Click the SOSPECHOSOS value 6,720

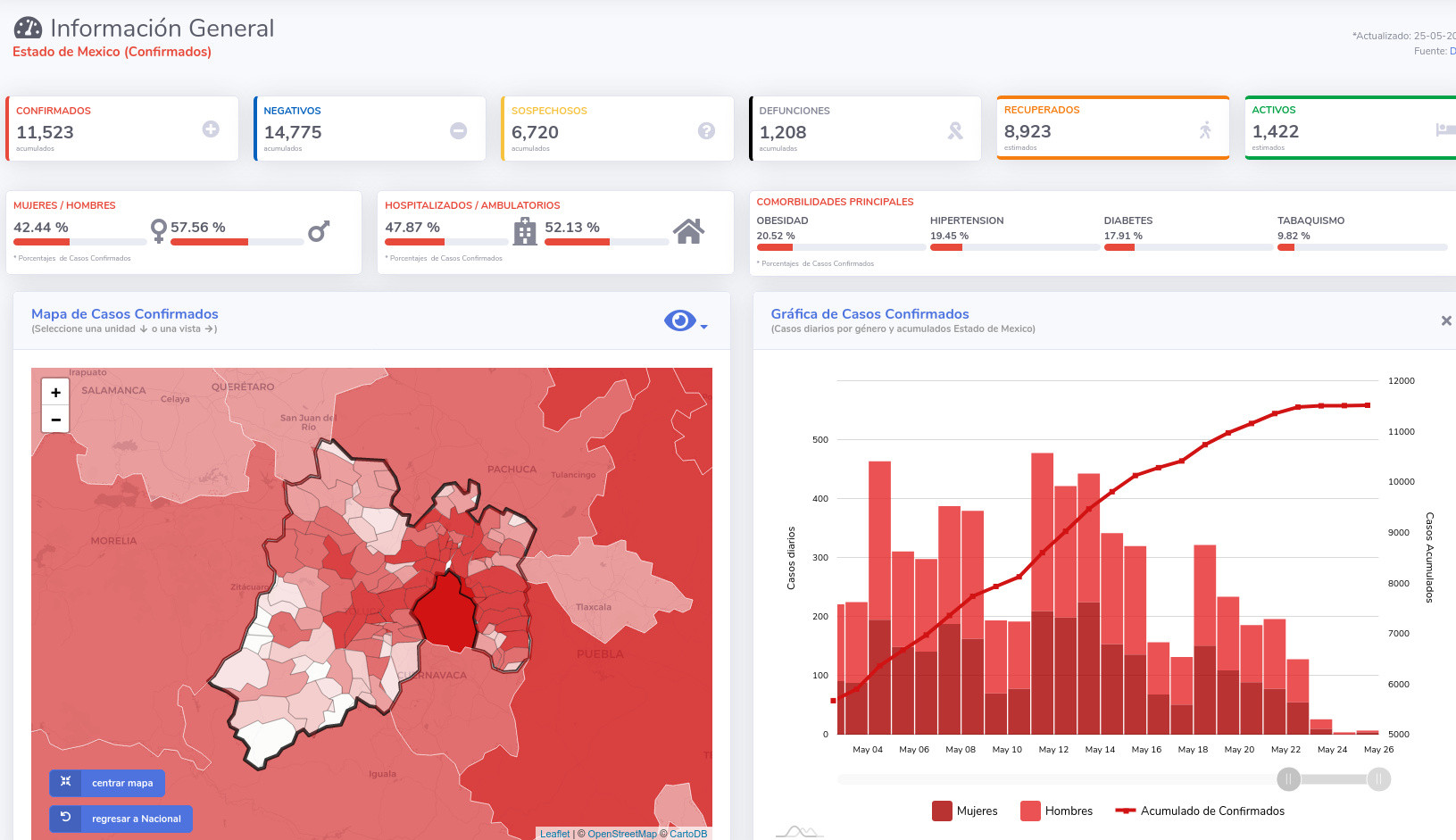535,132
